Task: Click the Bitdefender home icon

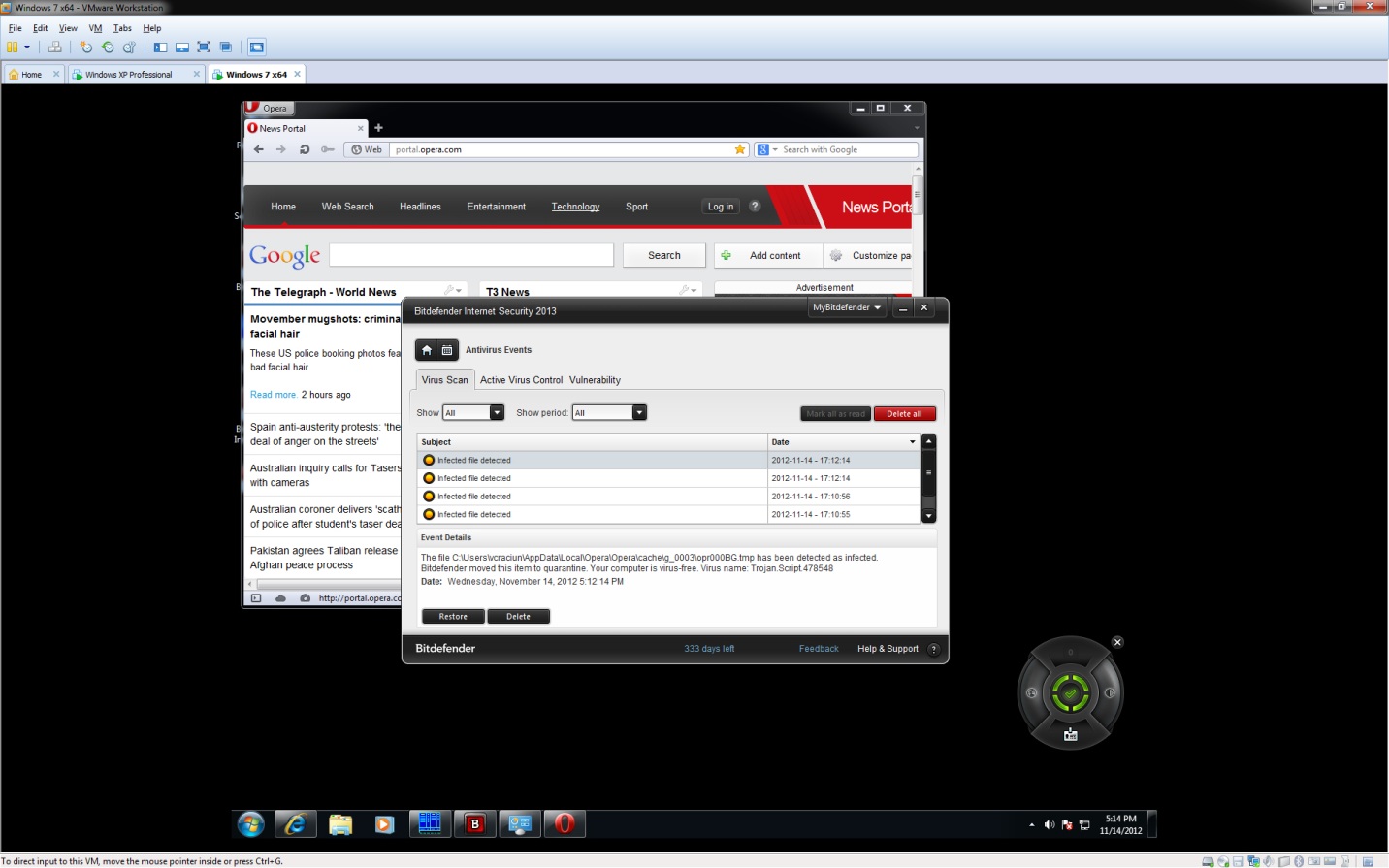Action: (x=427, y=350)
